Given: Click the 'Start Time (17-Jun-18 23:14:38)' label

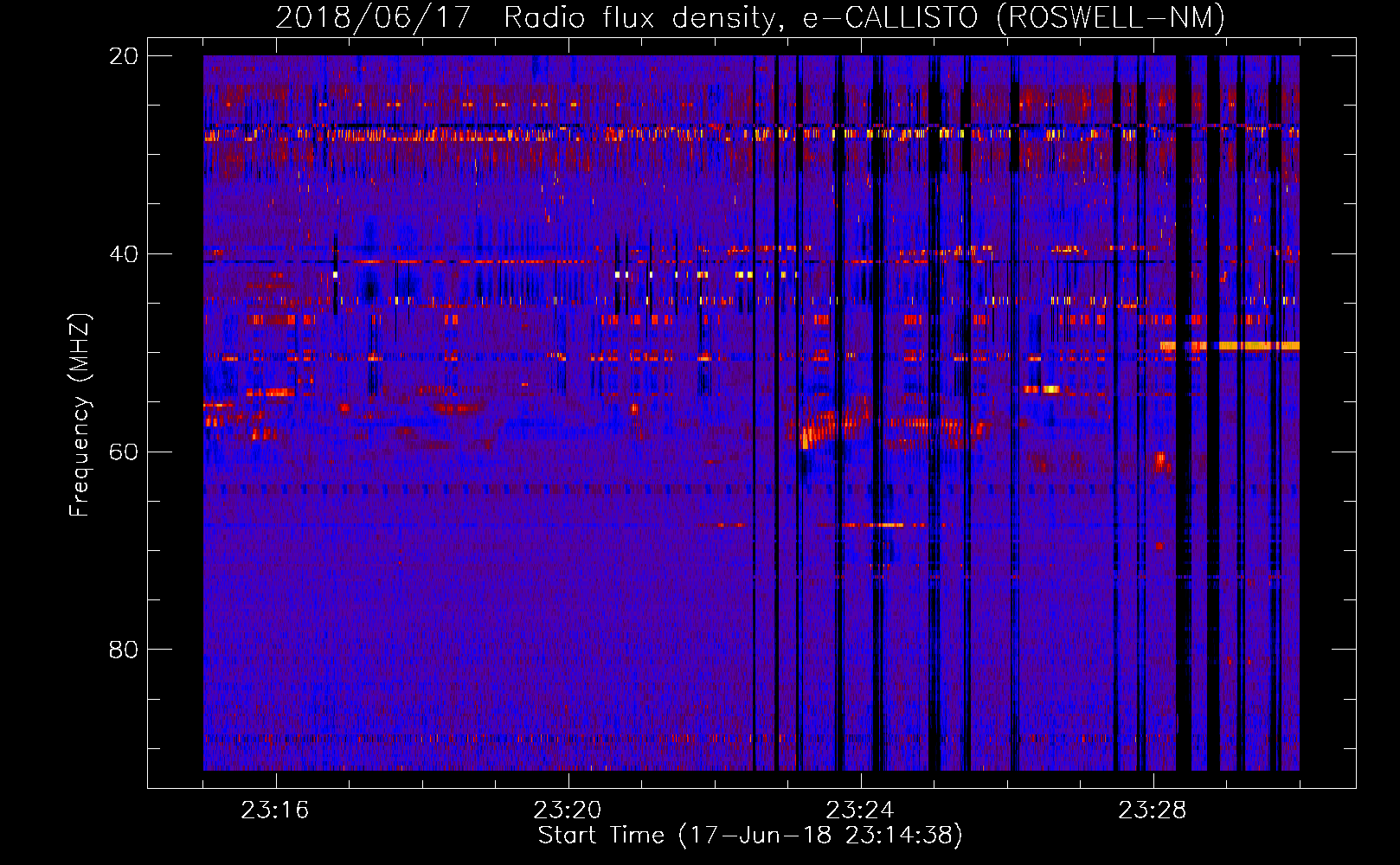Looking at the screenshot, I should [750, 836].
